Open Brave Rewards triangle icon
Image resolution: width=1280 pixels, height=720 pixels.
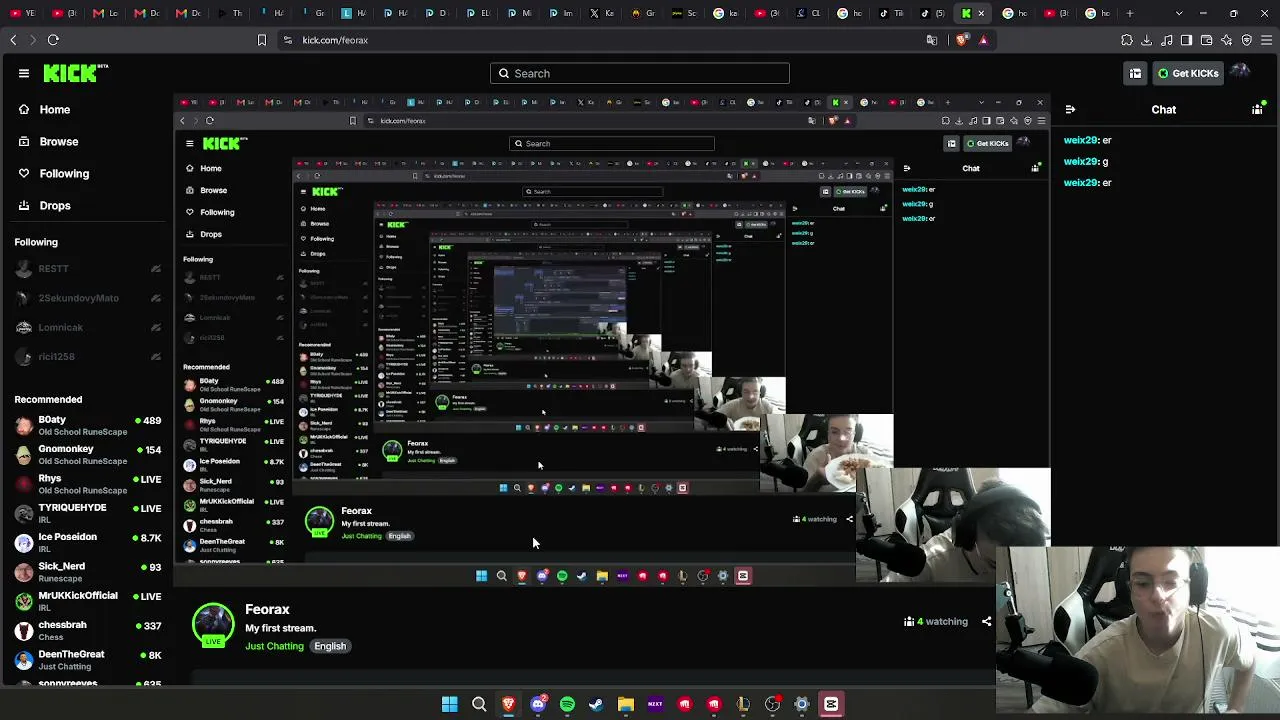tap(983, 40)
